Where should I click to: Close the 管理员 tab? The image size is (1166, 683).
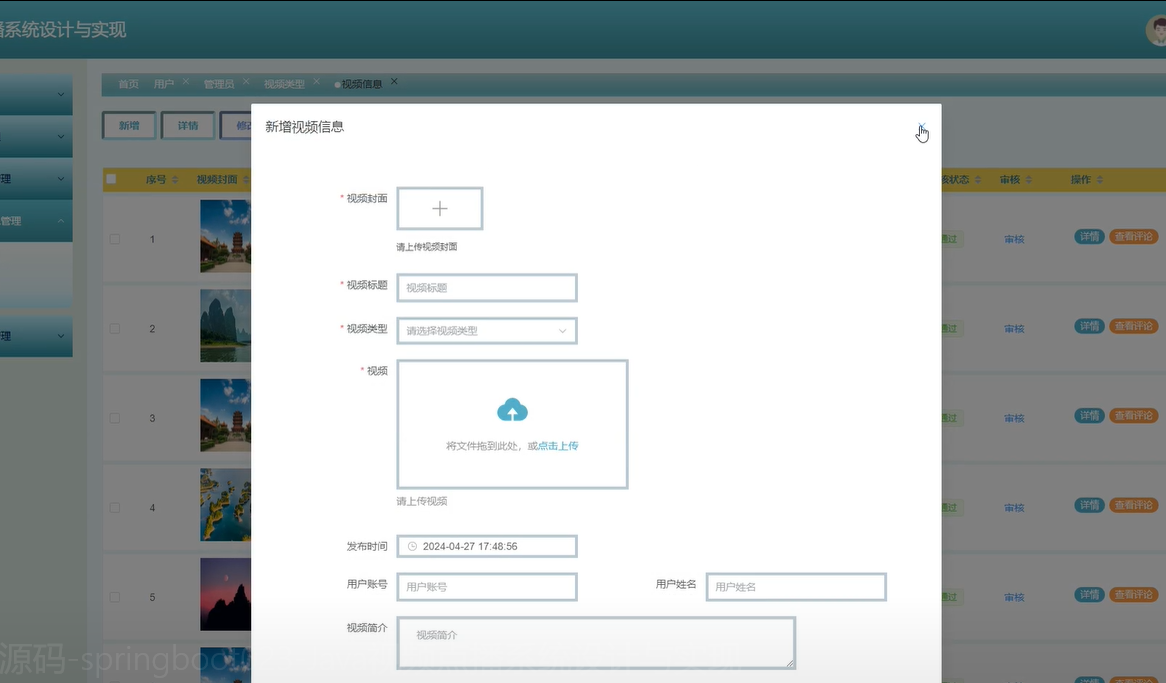click(x=246, y=81)
